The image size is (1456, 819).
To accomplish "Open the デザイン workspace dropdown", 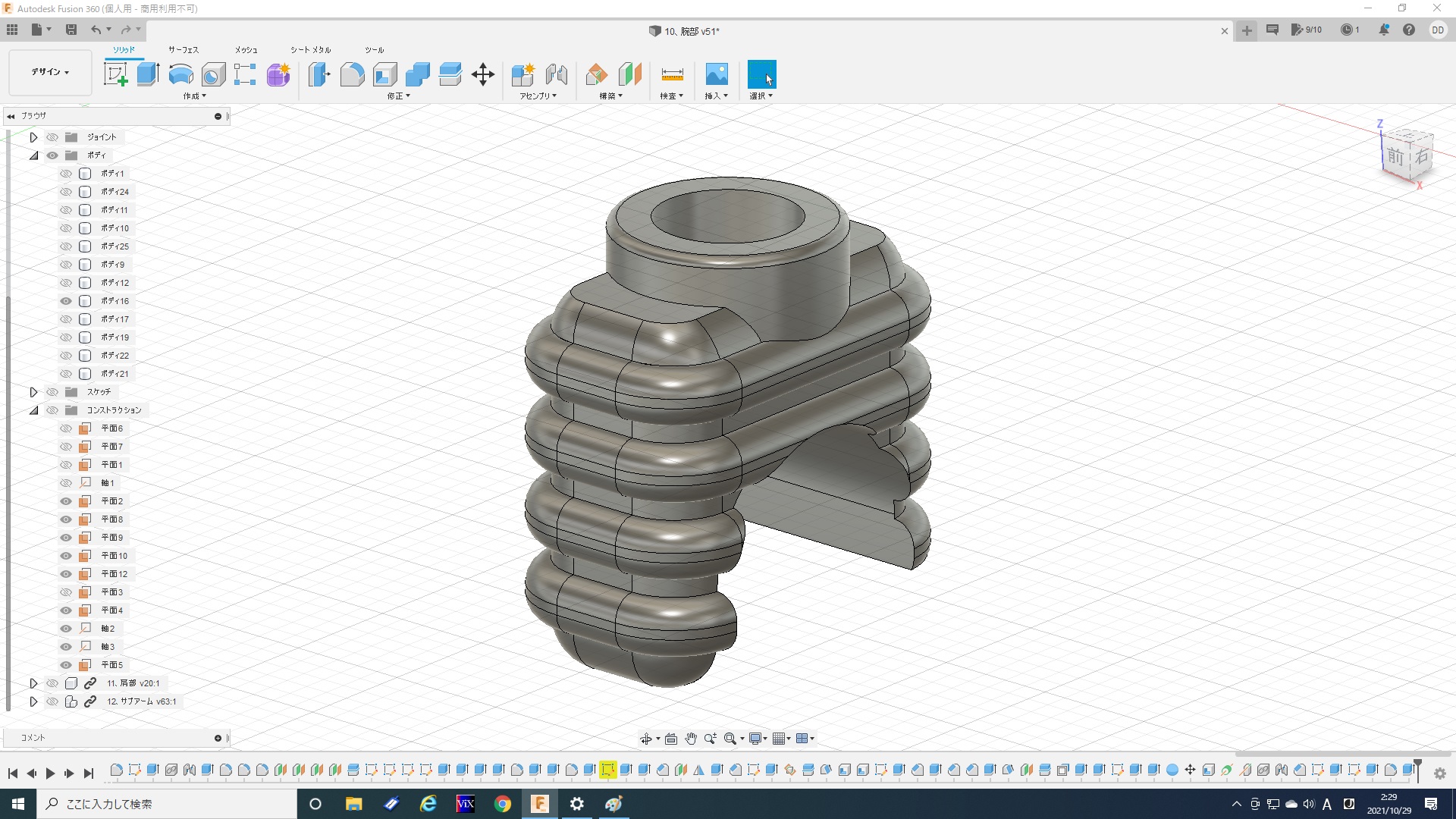I will (50, 72).
